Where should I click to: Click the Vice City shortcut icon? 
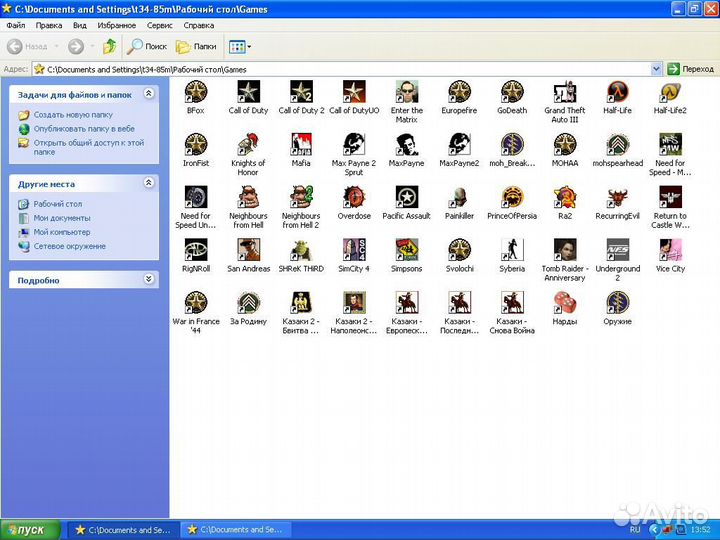tap(670, 250)
